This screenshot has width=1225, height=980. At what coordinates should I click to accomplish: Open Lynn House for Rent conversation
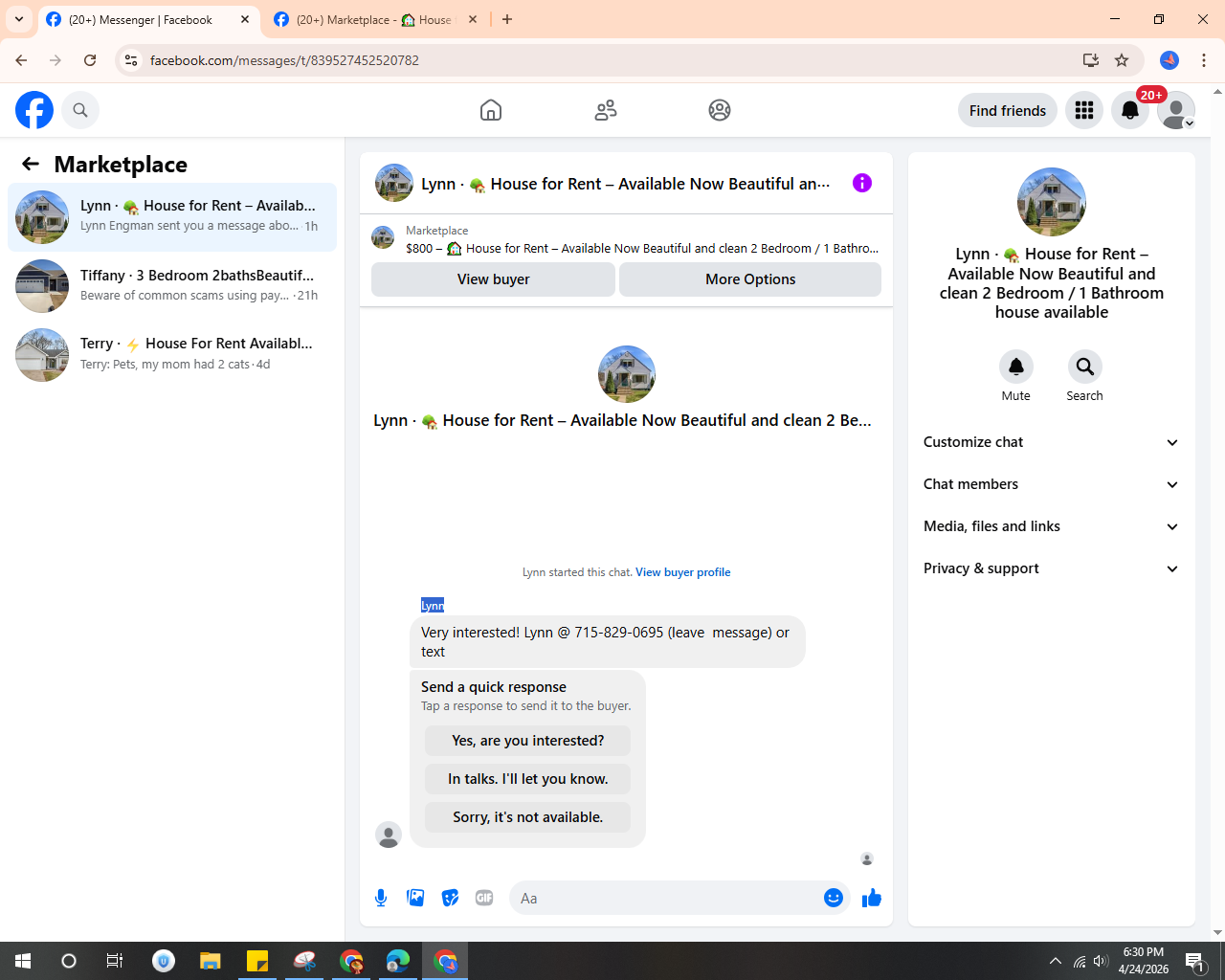pos(172,217)
